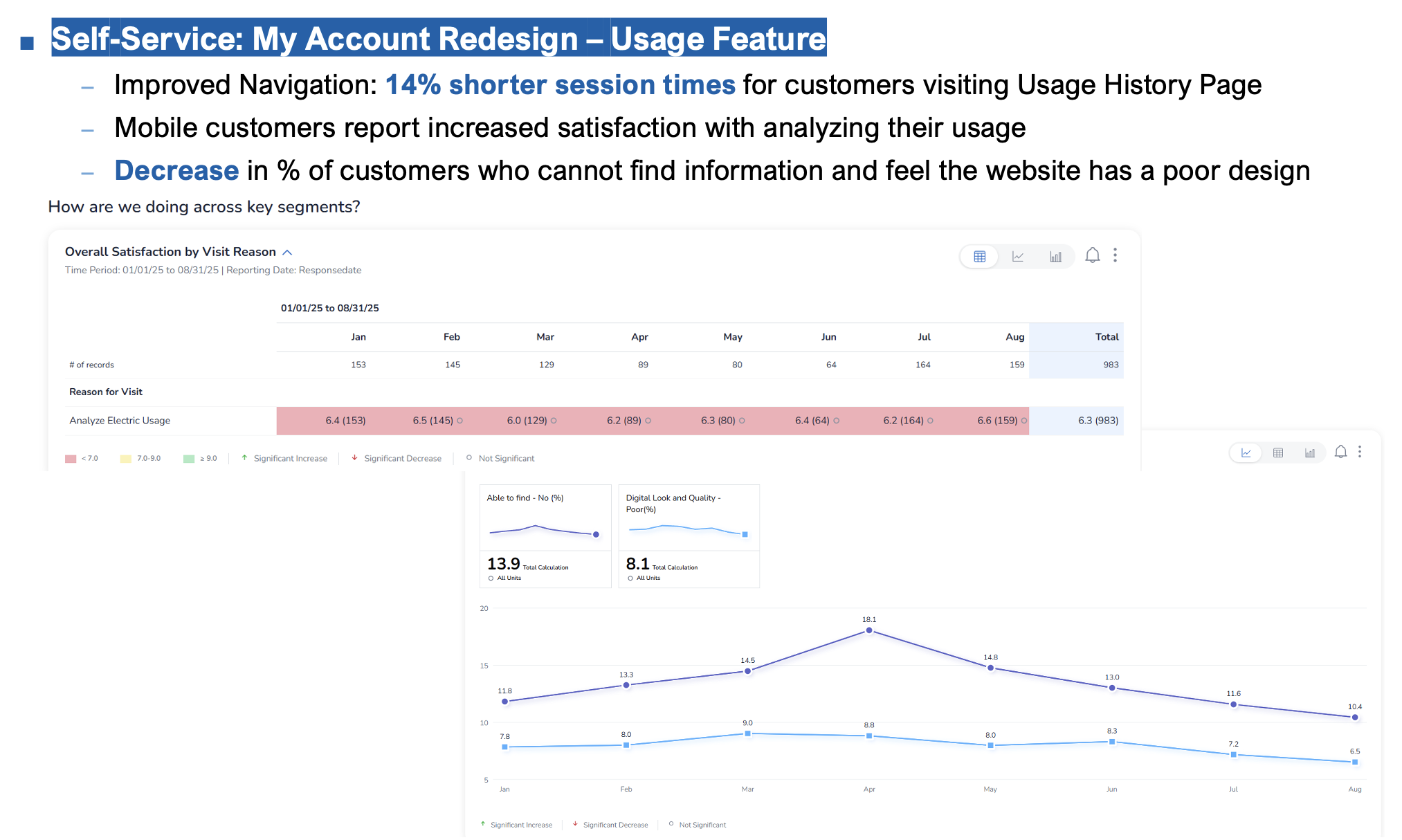The width and height of the screenshot is (1402, 840).
Task: Open three-dot menu on trend widget
Action: click(x=1360, y=452)
